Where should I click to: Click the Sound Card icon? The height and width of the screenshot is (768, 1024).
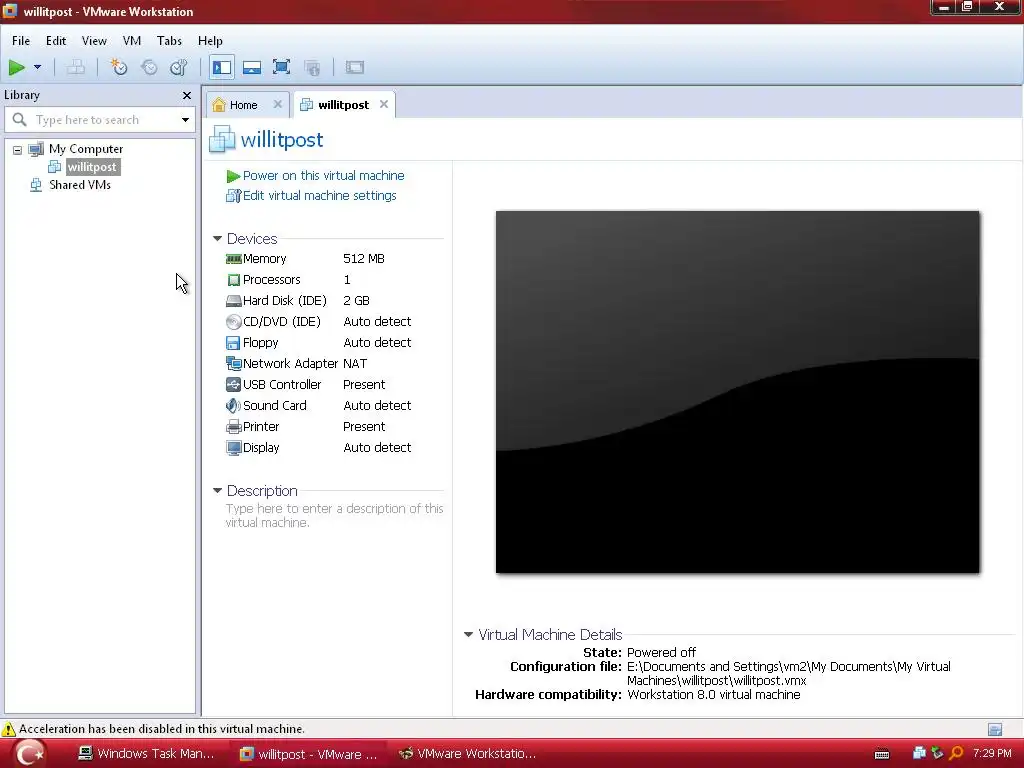(x=233, y=406)
